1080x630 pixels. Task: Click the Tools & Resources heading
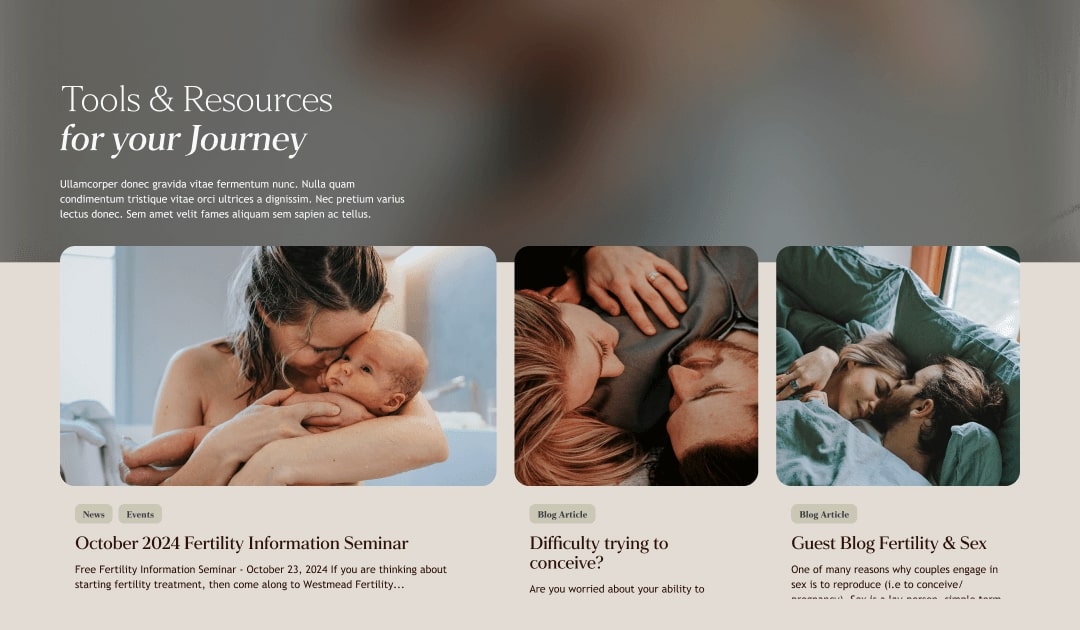click(x=196, y=99)
